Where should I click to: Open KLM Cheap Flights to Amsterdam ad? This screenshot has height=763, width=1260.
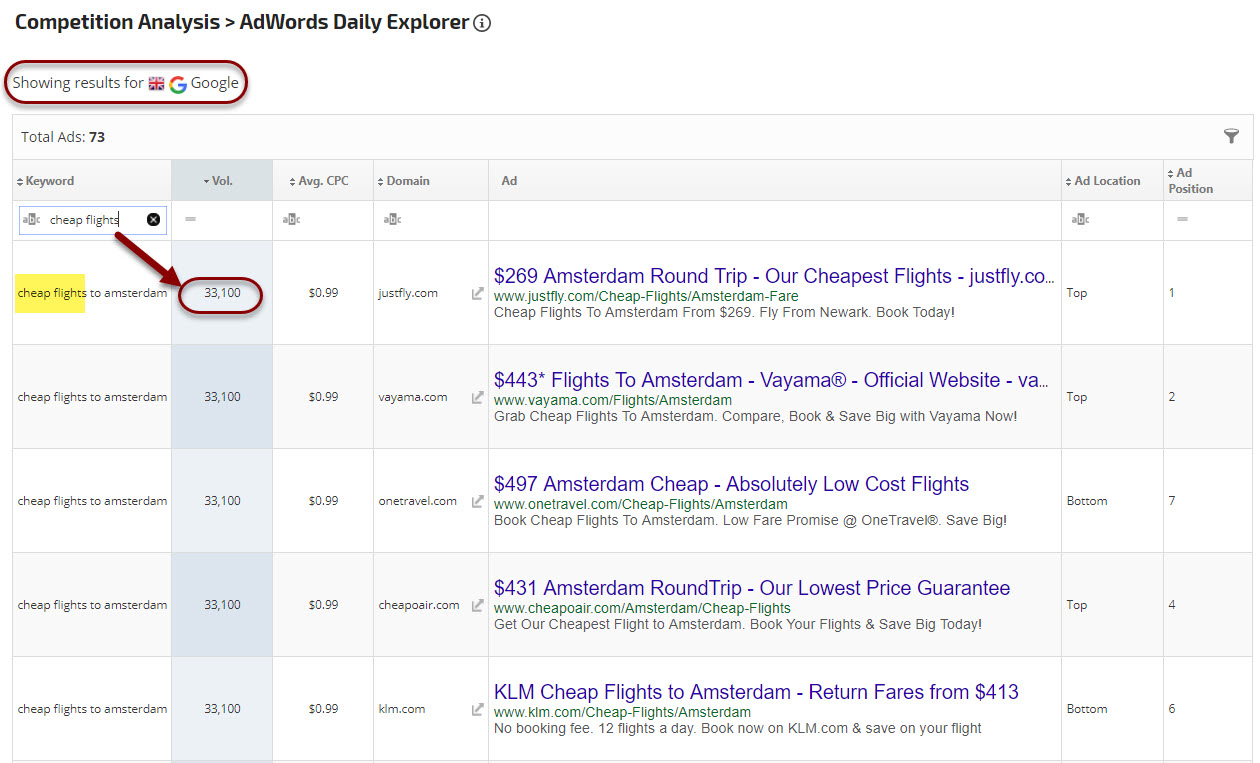coord(755,692)
